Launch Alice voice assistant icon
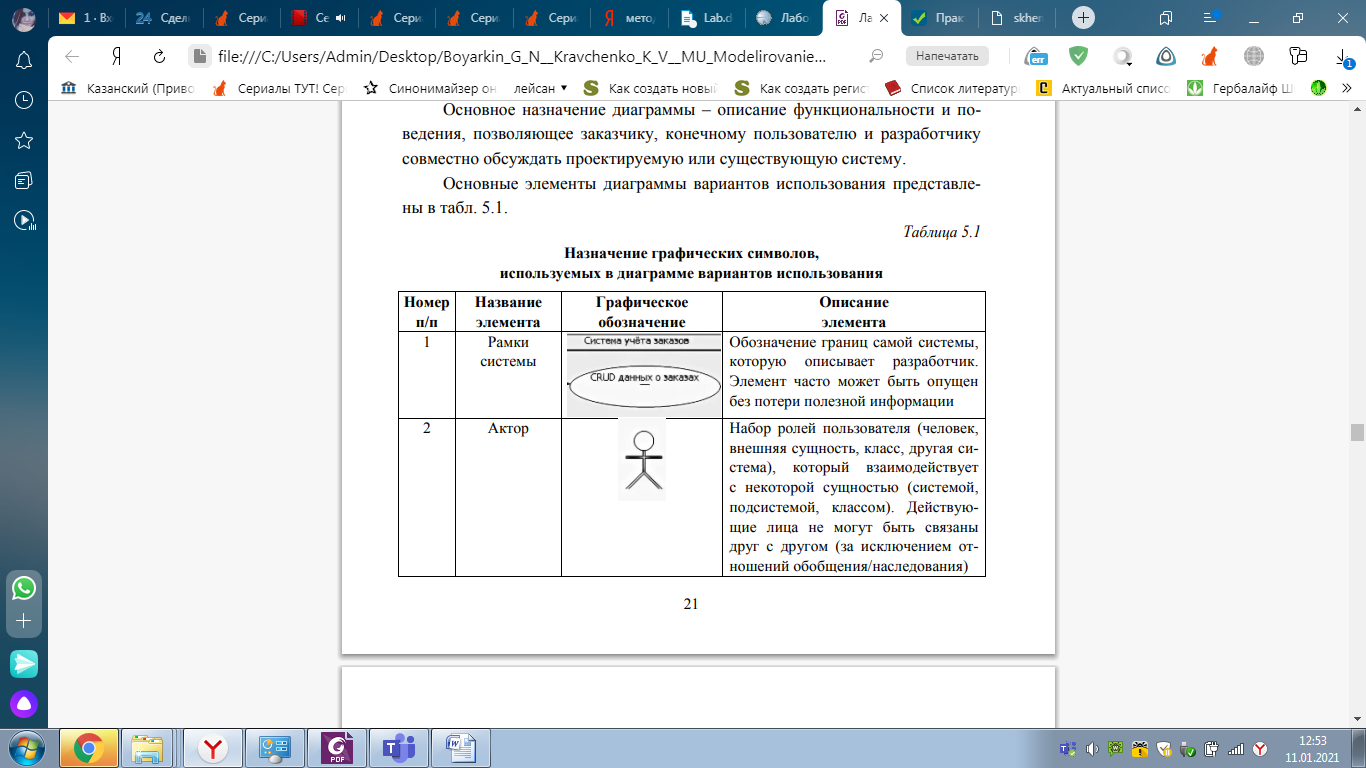The image size is (1366, 768). tap(24, 704)
